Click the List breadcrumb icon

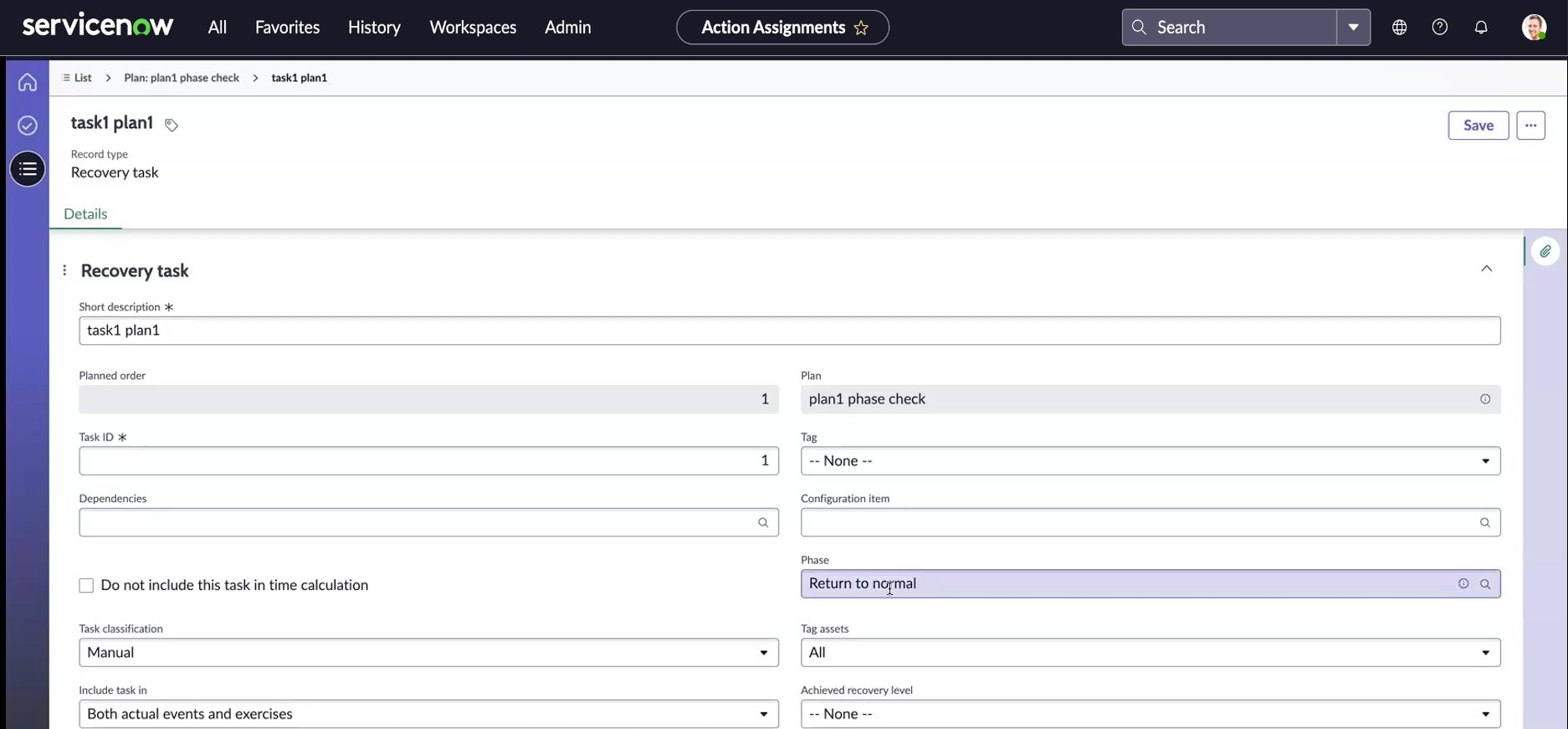(66, 77)
